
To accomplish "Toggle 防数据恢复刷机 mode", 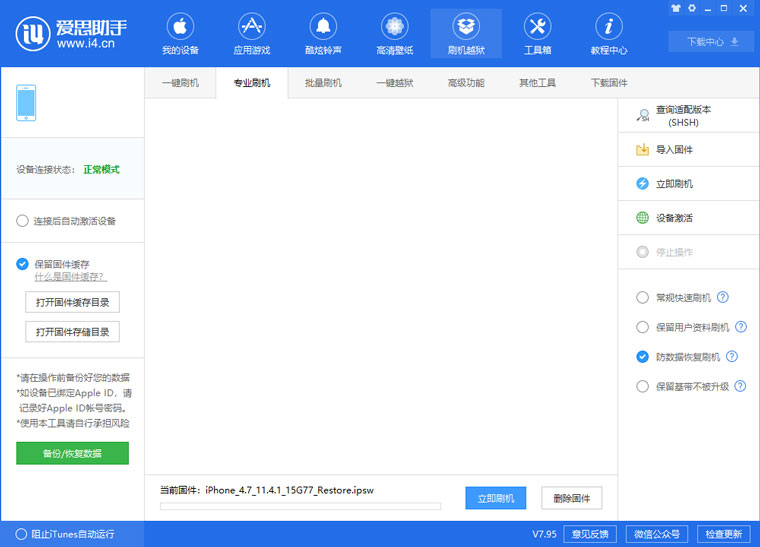I will pyautogui.click(x=642, y=357).
